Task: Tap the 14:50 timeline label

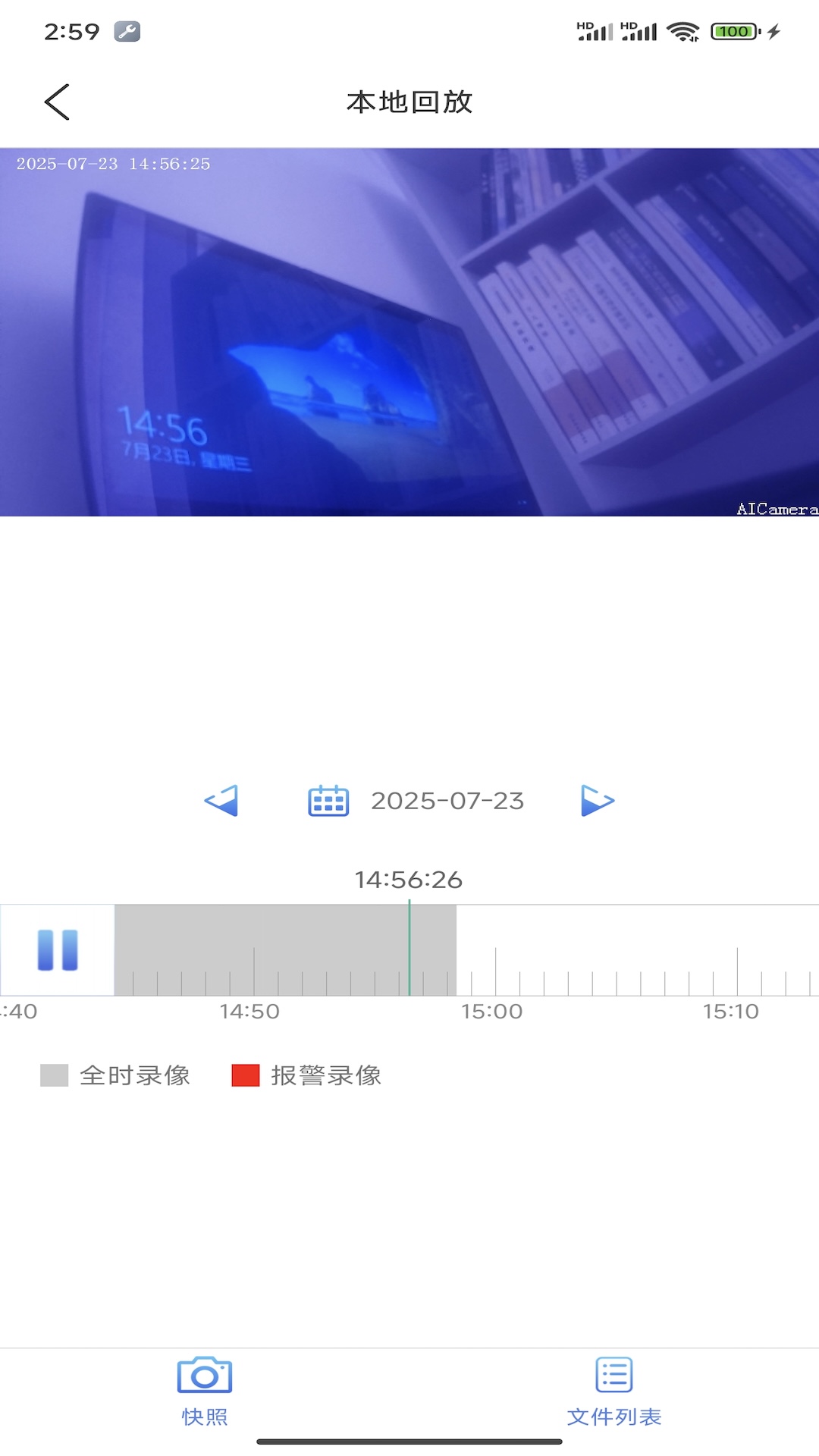Action: (x=249, y=1011)
